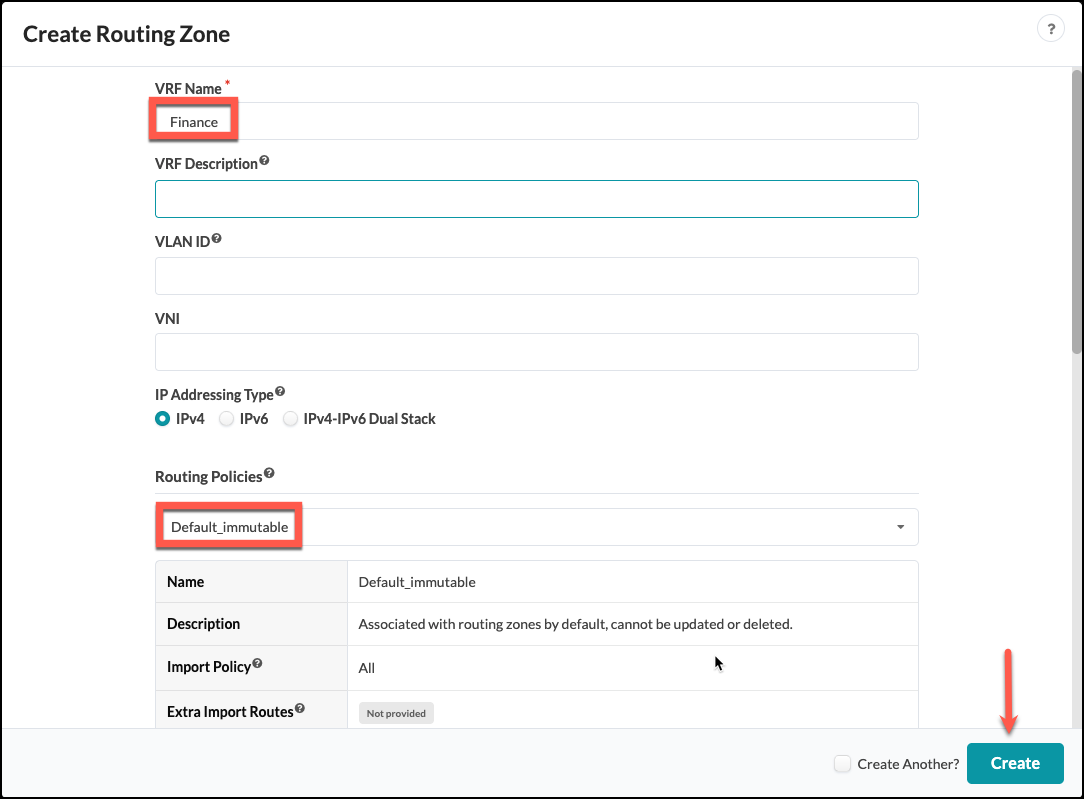Focus the VRF Description text field
Viewport: 1084px width, 799px height.
[x=536, y=199]
